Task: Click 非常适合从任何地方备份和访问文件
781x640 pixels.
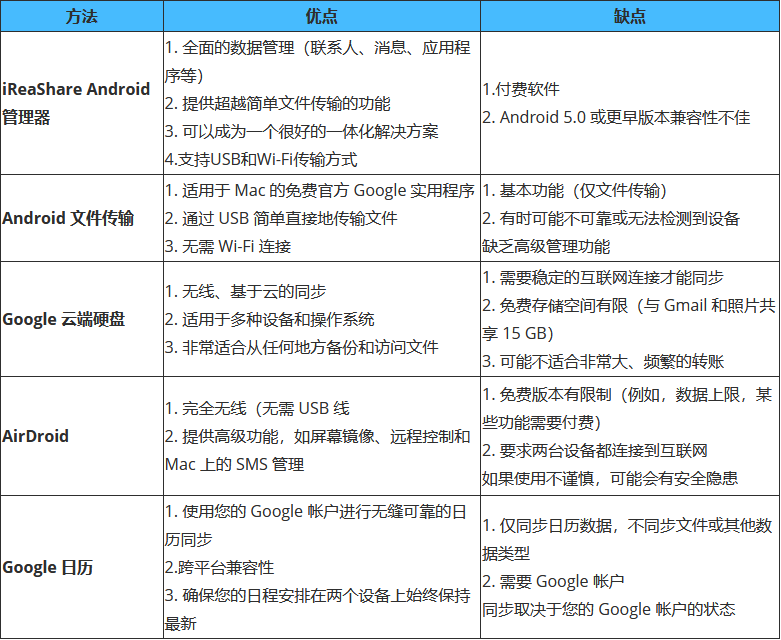Action: click(302, 347)
